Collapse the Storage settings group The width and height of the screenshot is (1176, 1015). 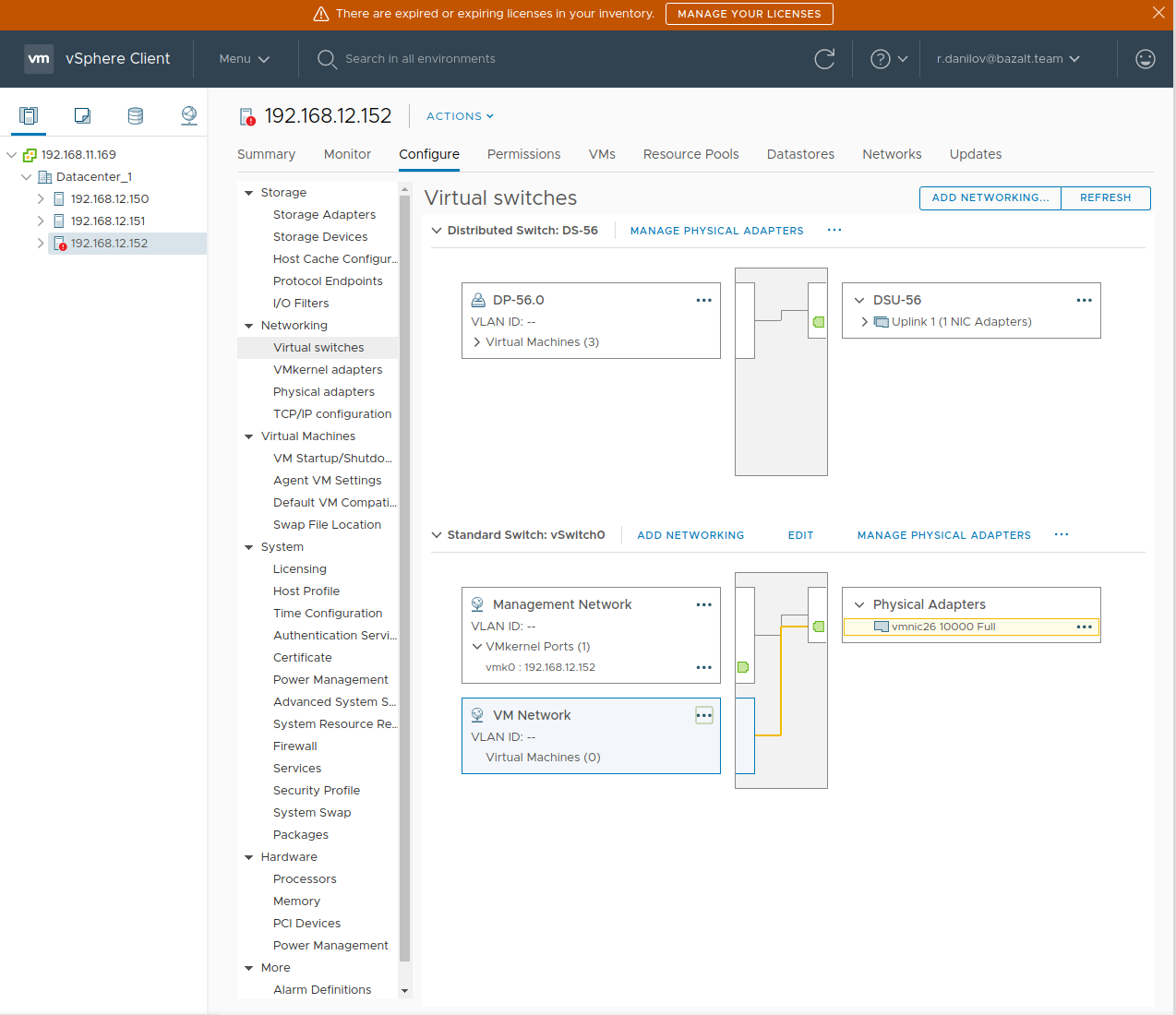click(x=248, y=193)
